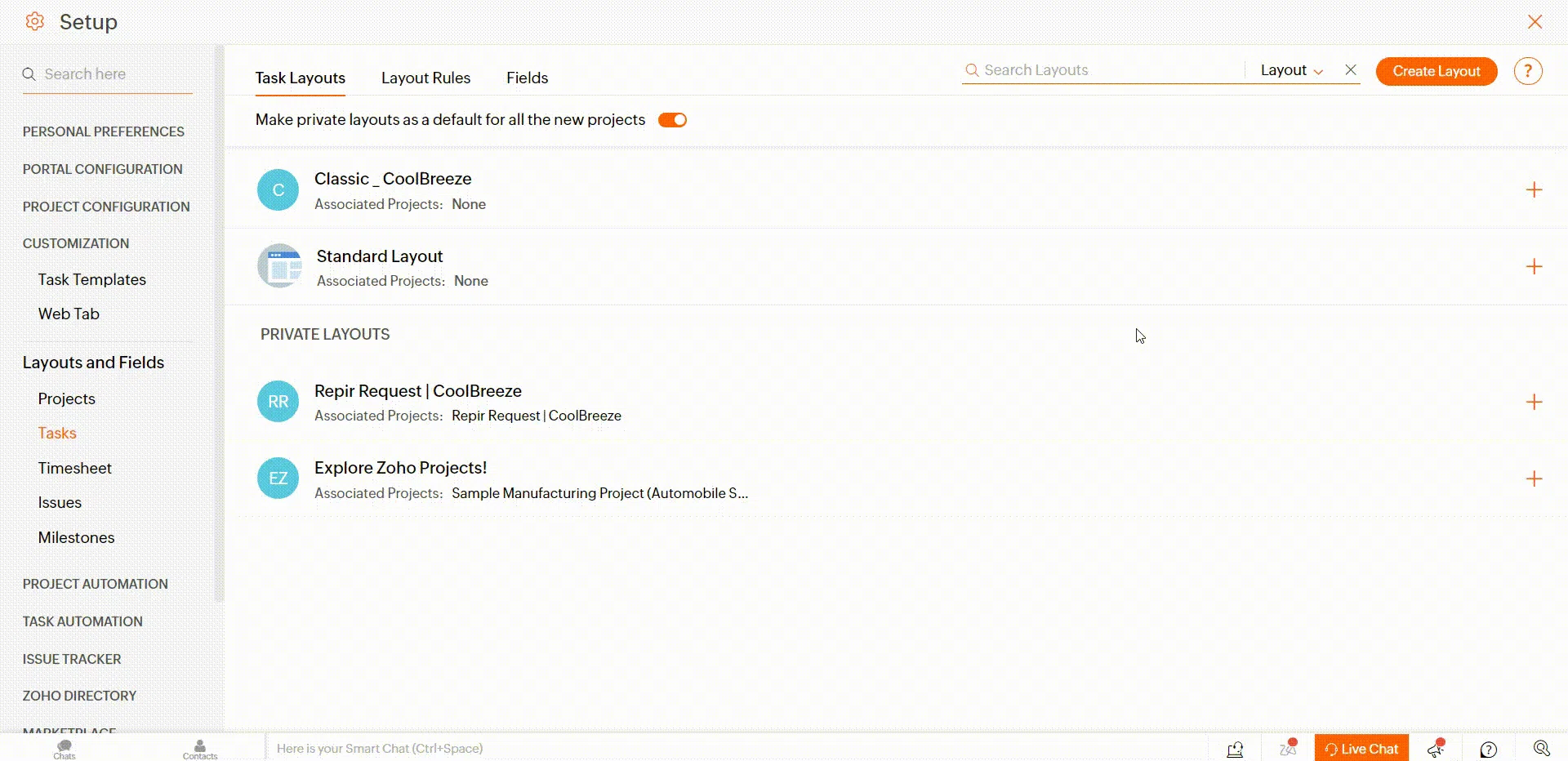Click the Standard Layout thumbnail icon
Image resolution: width=1568 pixels, height=761 pixels.
point(279,266)
